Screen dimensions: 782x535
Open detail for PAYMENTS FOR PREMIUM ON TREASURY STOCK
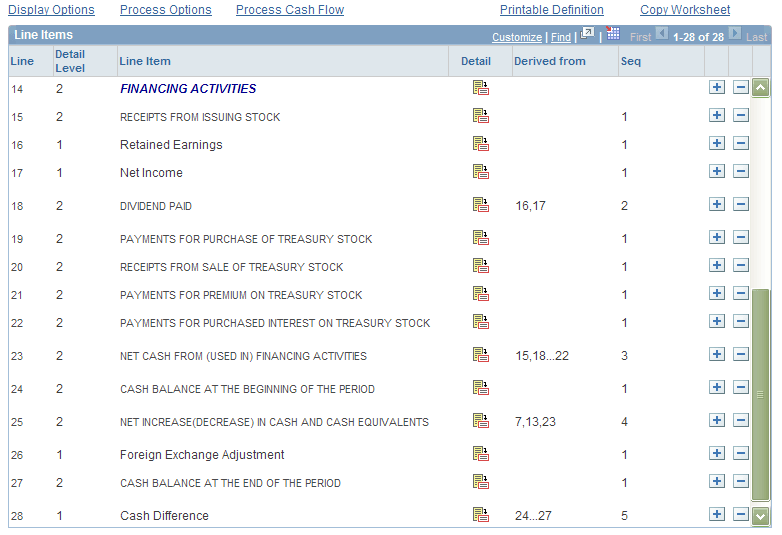tap(481, 293)
